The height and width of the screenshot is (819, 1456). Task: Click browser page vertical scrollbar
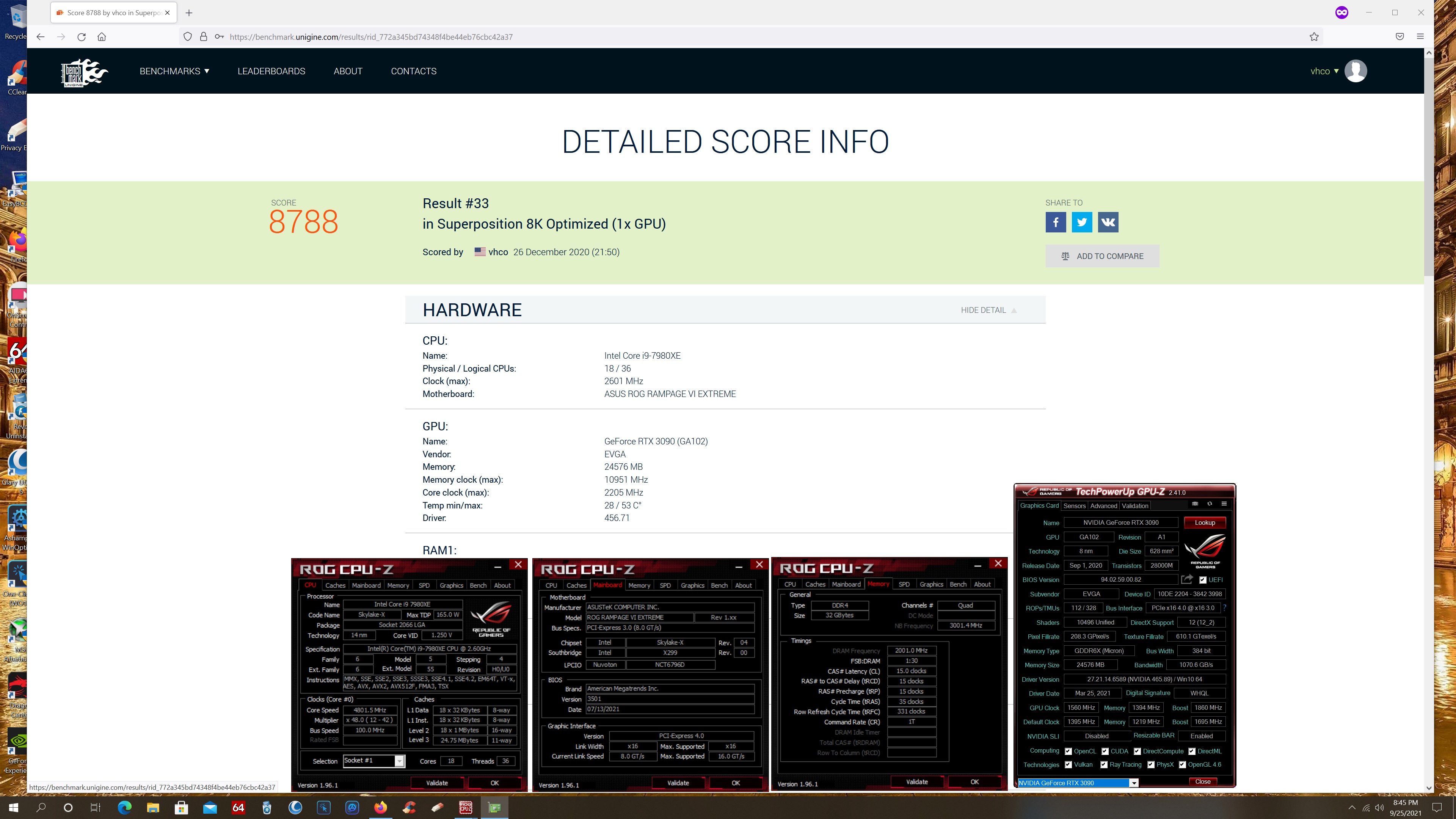(x=1428, y=167)
